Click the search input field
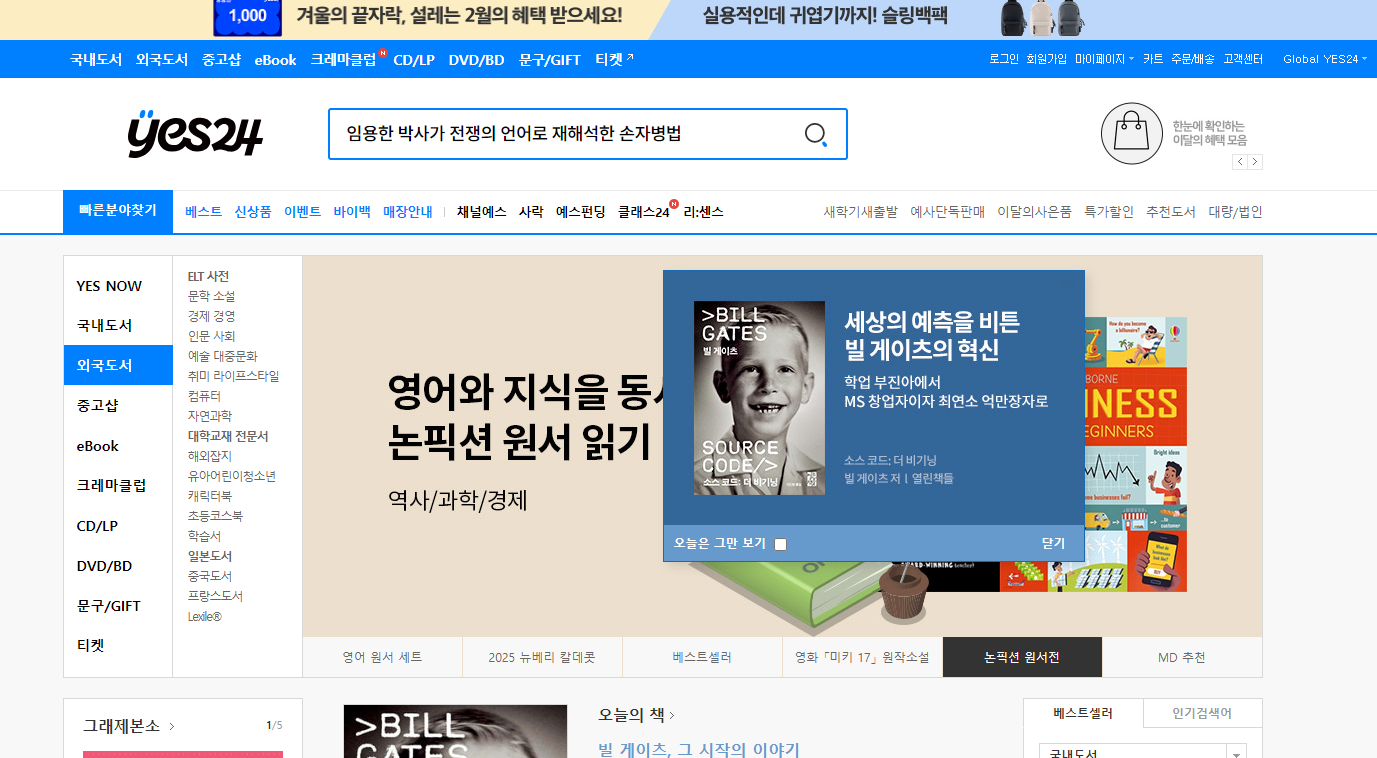The height and width of the screenshot is (758, 1377). [x=565, y=134]
